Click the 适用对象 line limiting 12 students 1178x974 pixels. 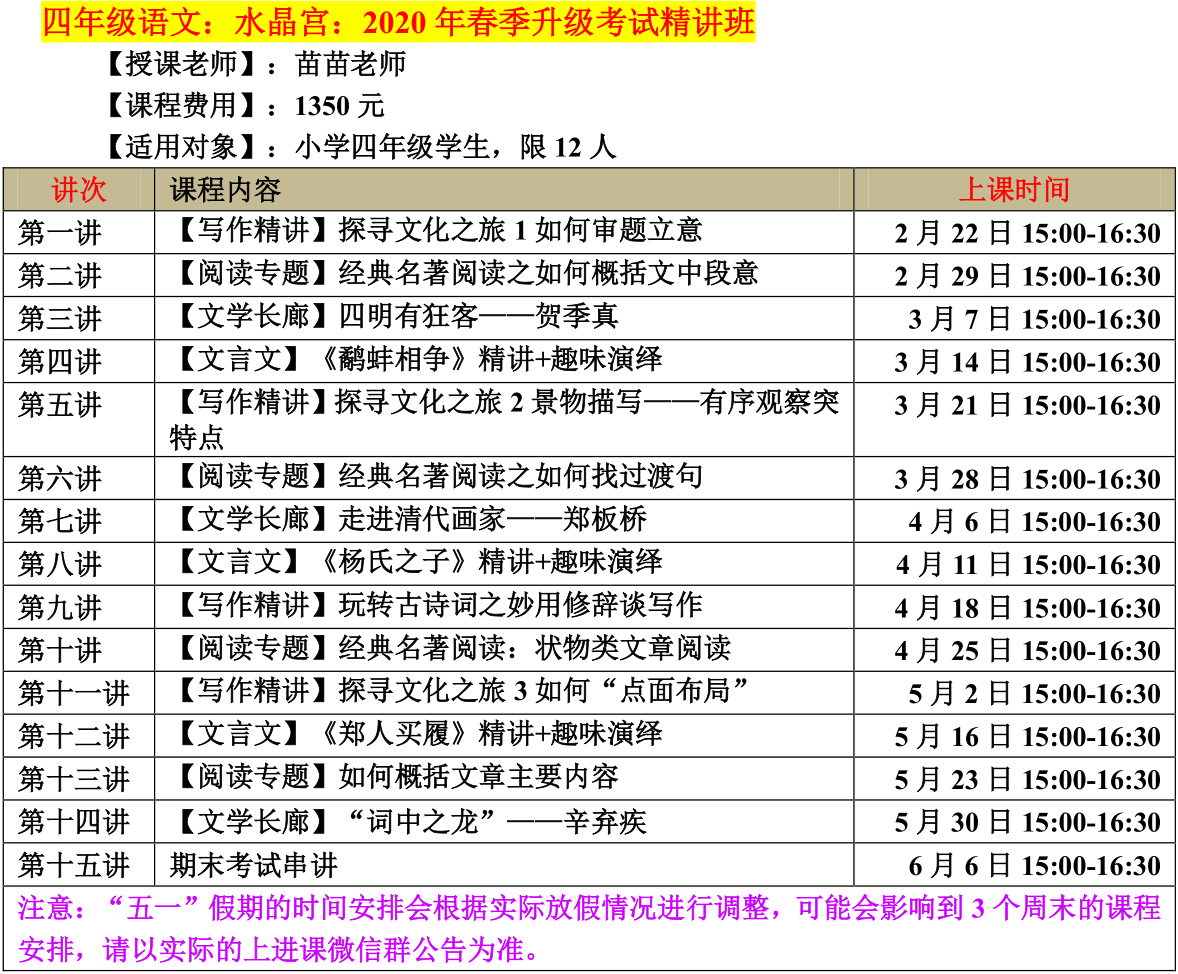coord(360,147)
